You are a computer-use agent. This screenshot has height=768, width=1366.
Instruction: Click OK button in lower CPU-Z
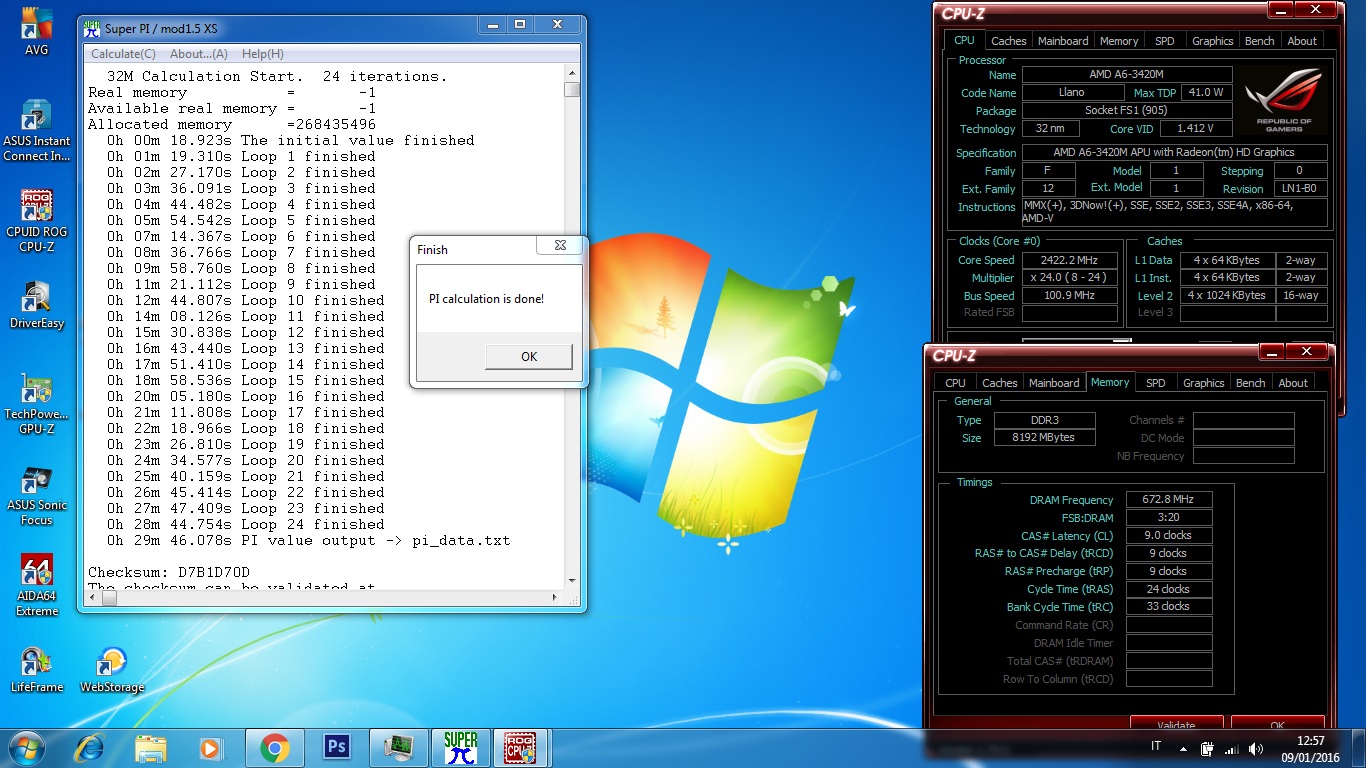[x=1277, y=724]
